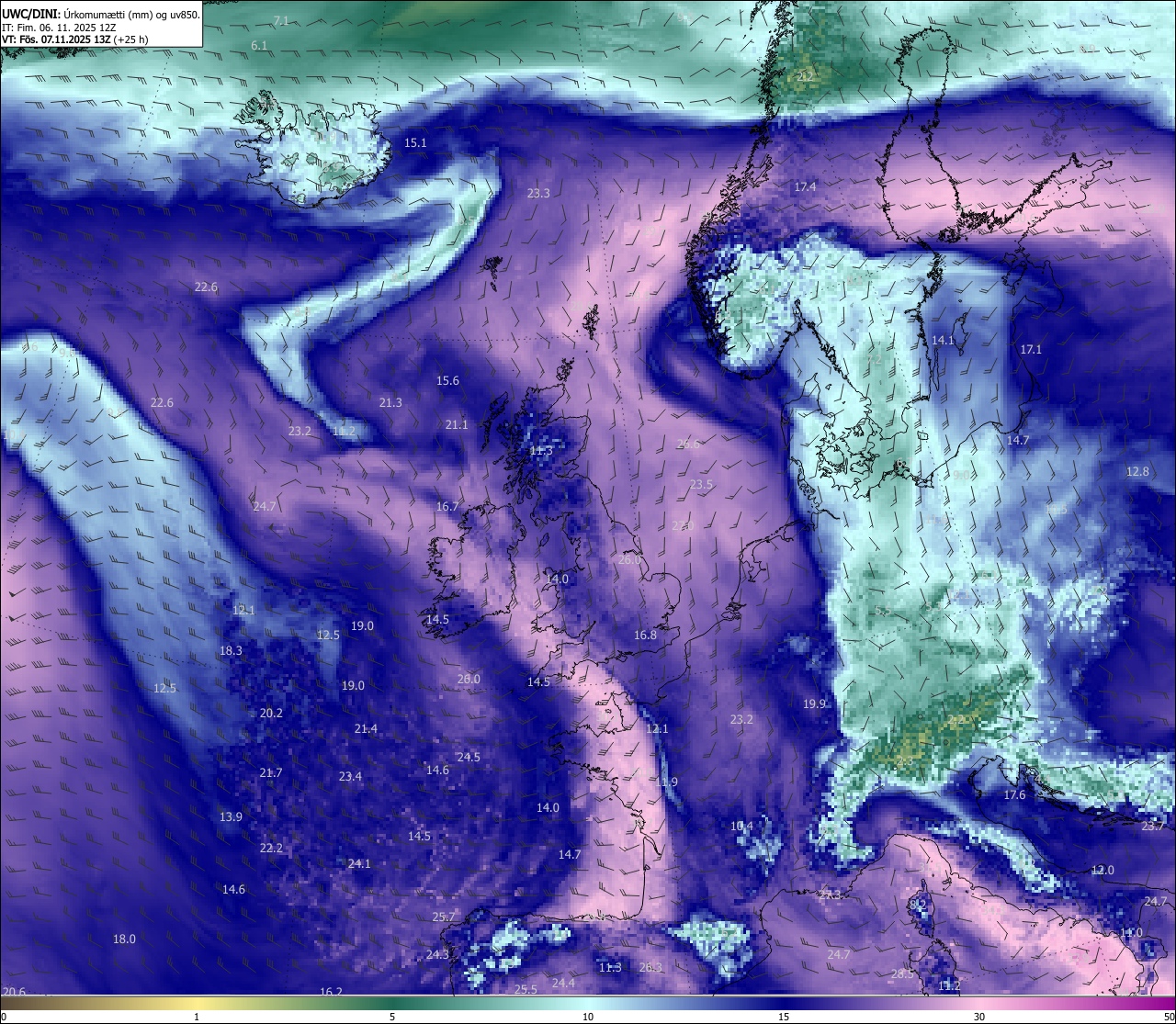Click the value 16.8 over southeast England
Image resolution: width=1176 pixels, height=1024 pixels.
[645, 635]
